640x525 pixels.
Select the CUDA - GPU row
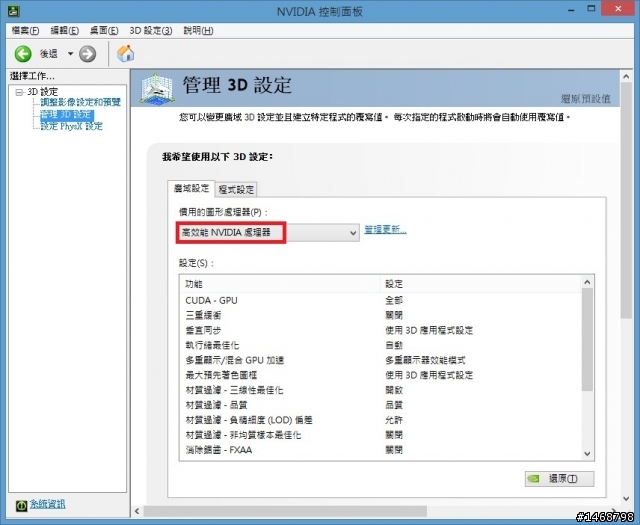pos(380,300)
